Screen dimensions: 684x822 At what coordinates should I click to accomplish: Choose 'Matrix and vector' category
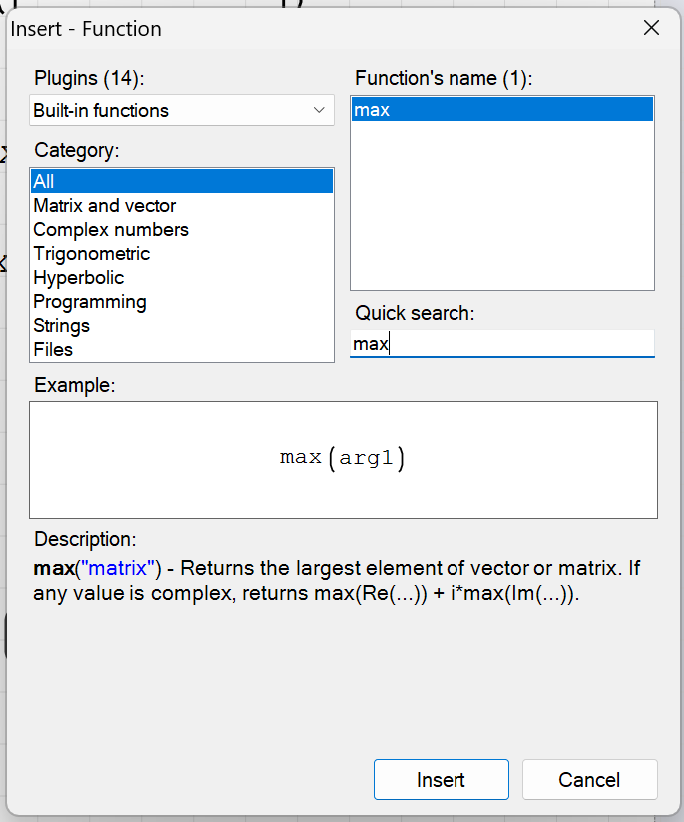105,206
